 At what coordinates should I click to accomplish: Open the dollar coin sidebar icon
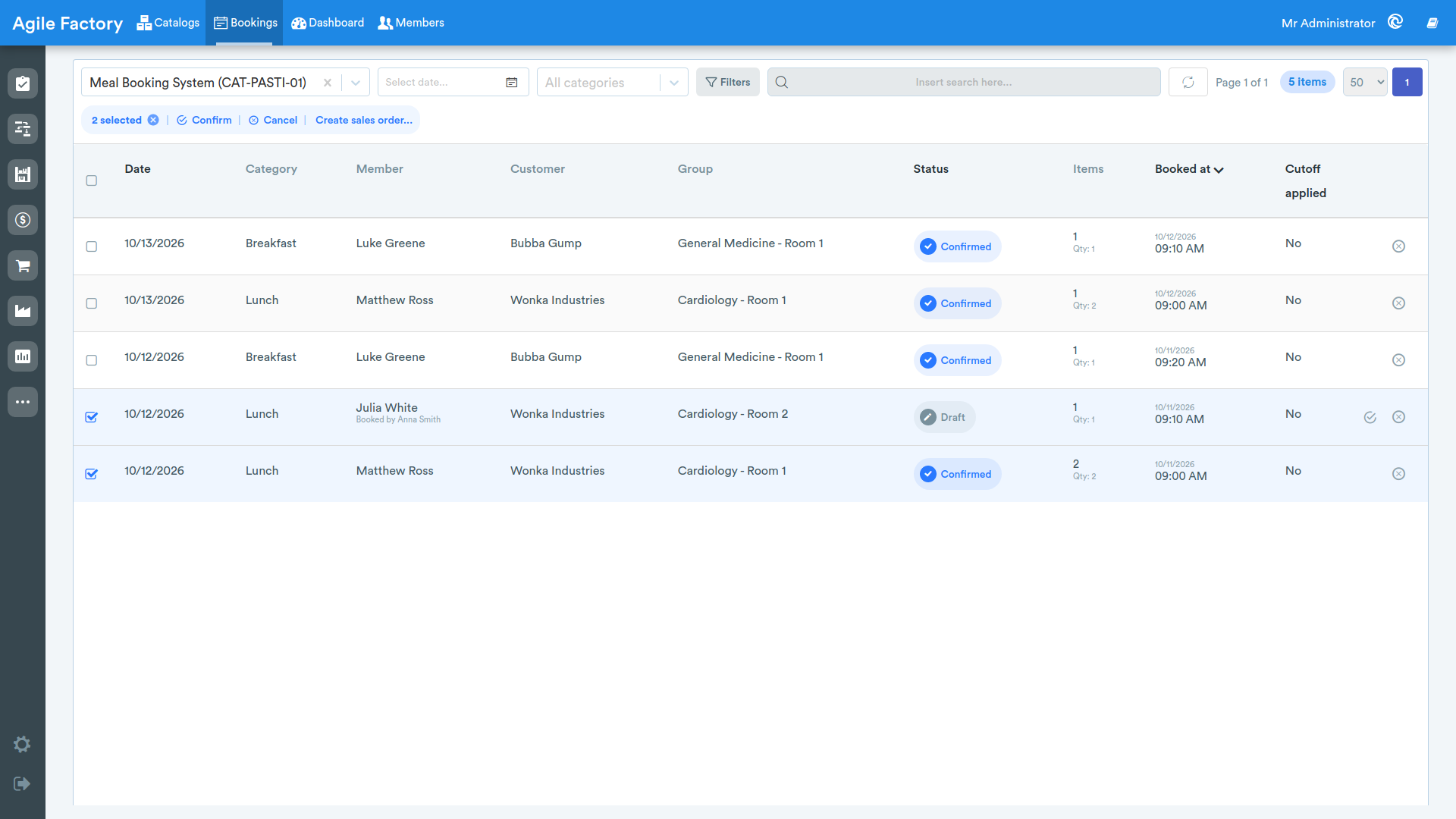[23, 220]
